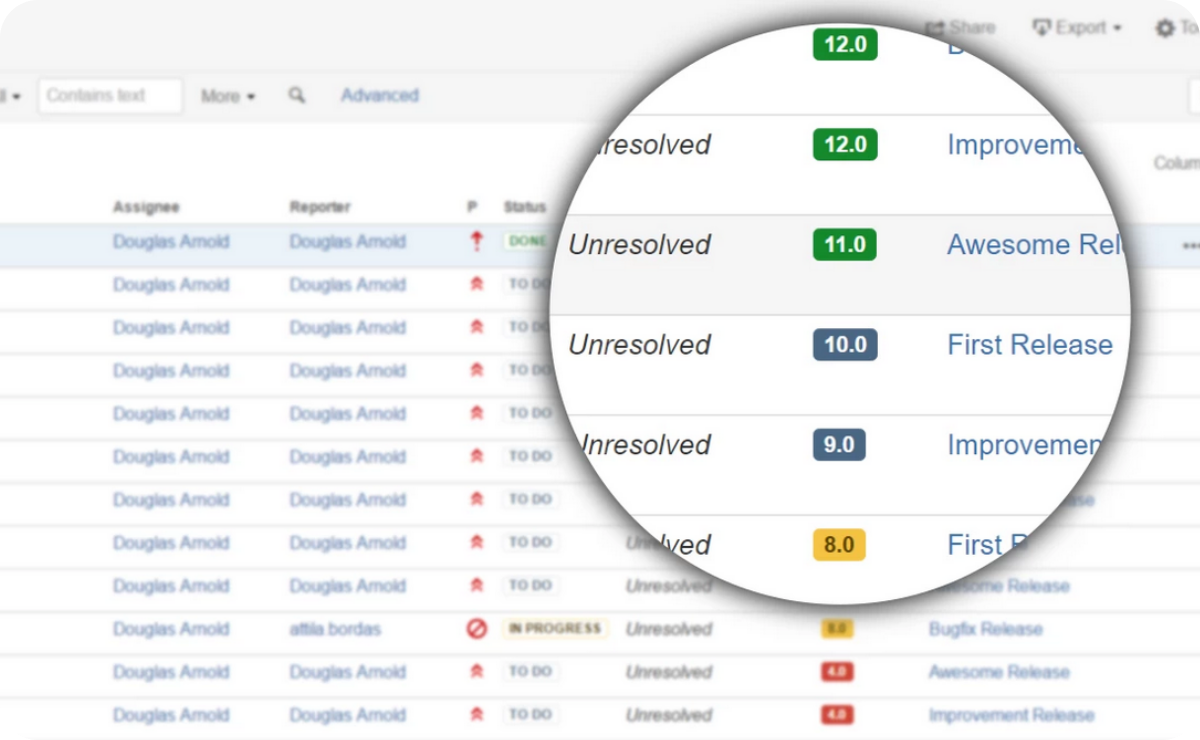Click the Advanced search link

pyautogui.click(x=380, y=95)
